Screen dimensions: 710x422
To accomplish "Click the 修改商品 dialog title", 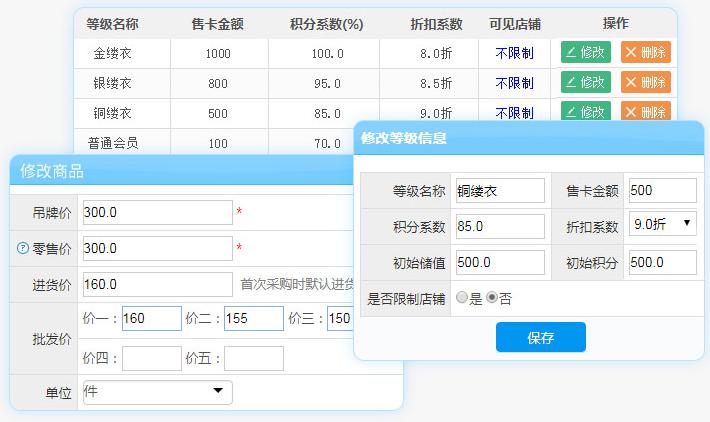I will point(52,171).
